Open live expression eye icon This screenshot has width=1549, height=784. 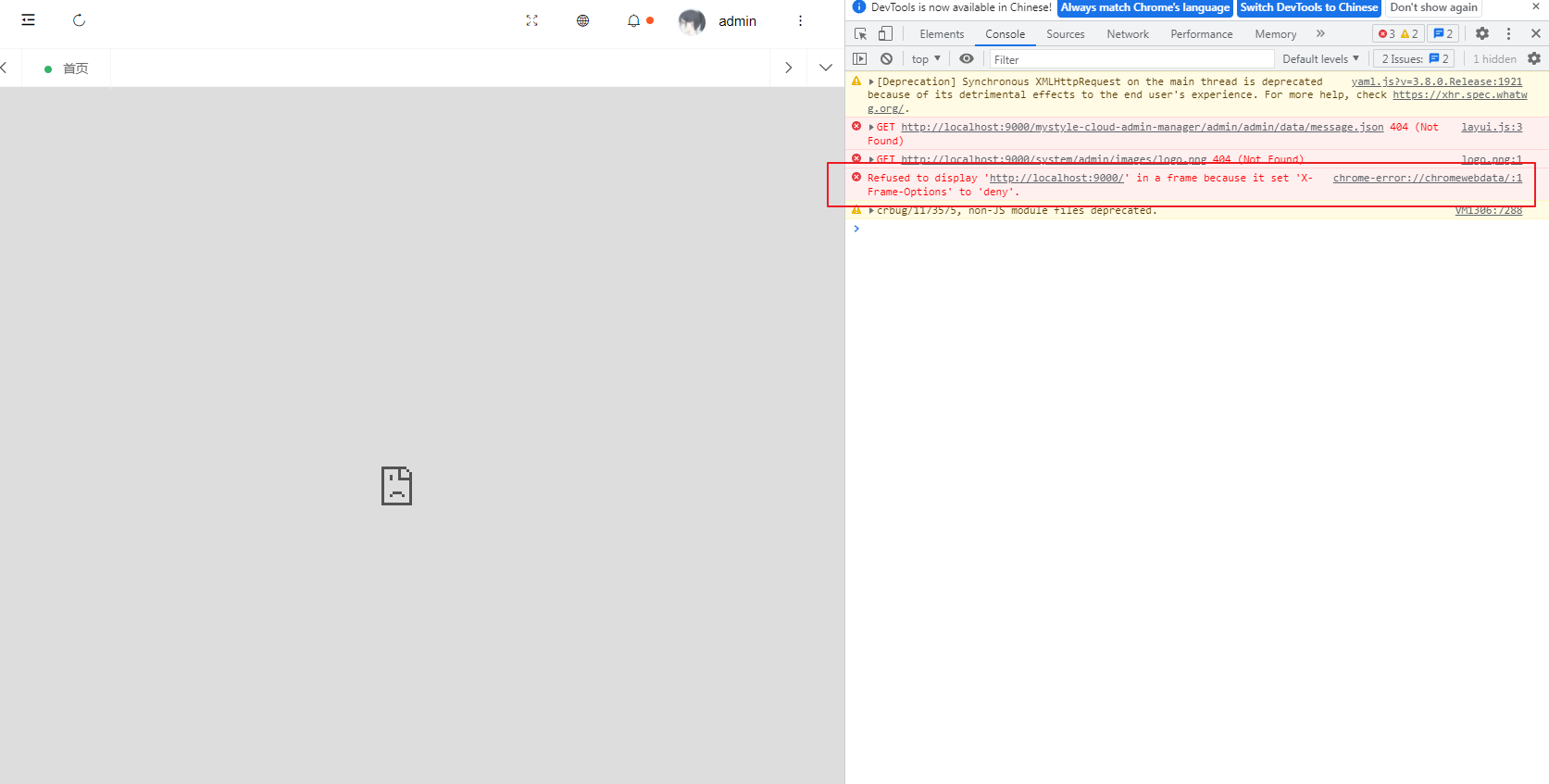966,59
